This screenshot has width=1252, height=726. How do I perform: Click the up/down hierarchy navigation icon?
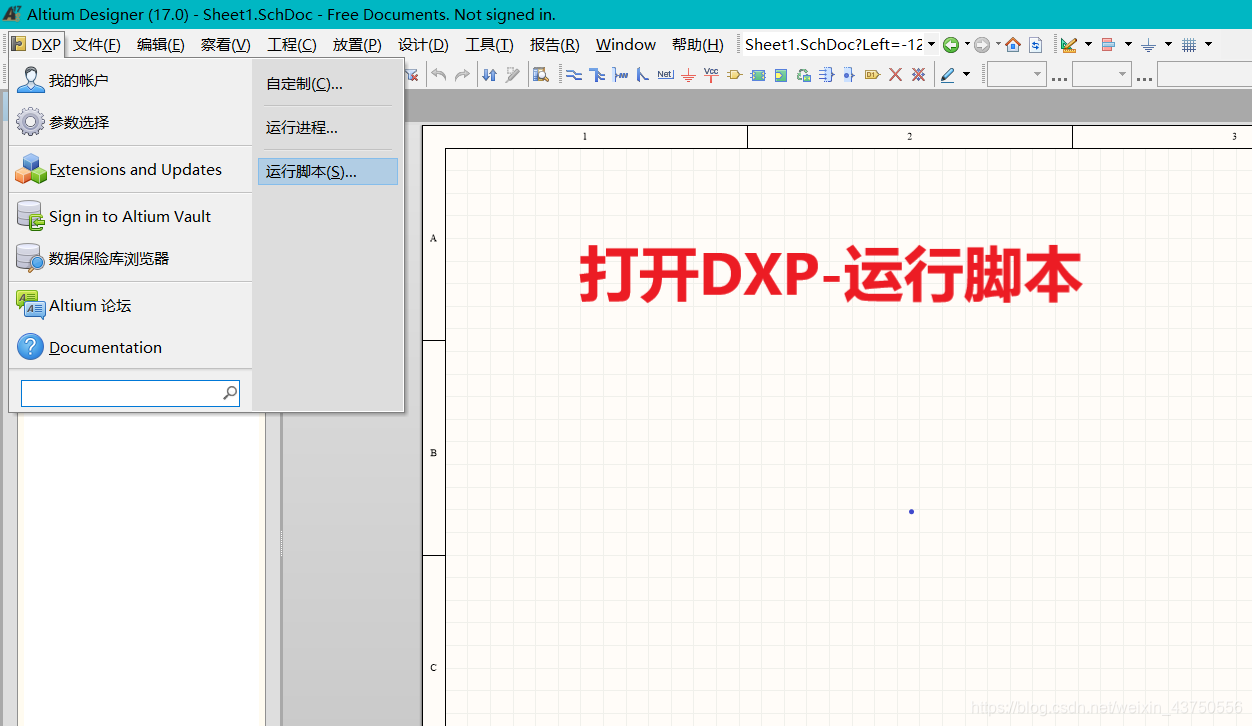[x=489, y=74]
